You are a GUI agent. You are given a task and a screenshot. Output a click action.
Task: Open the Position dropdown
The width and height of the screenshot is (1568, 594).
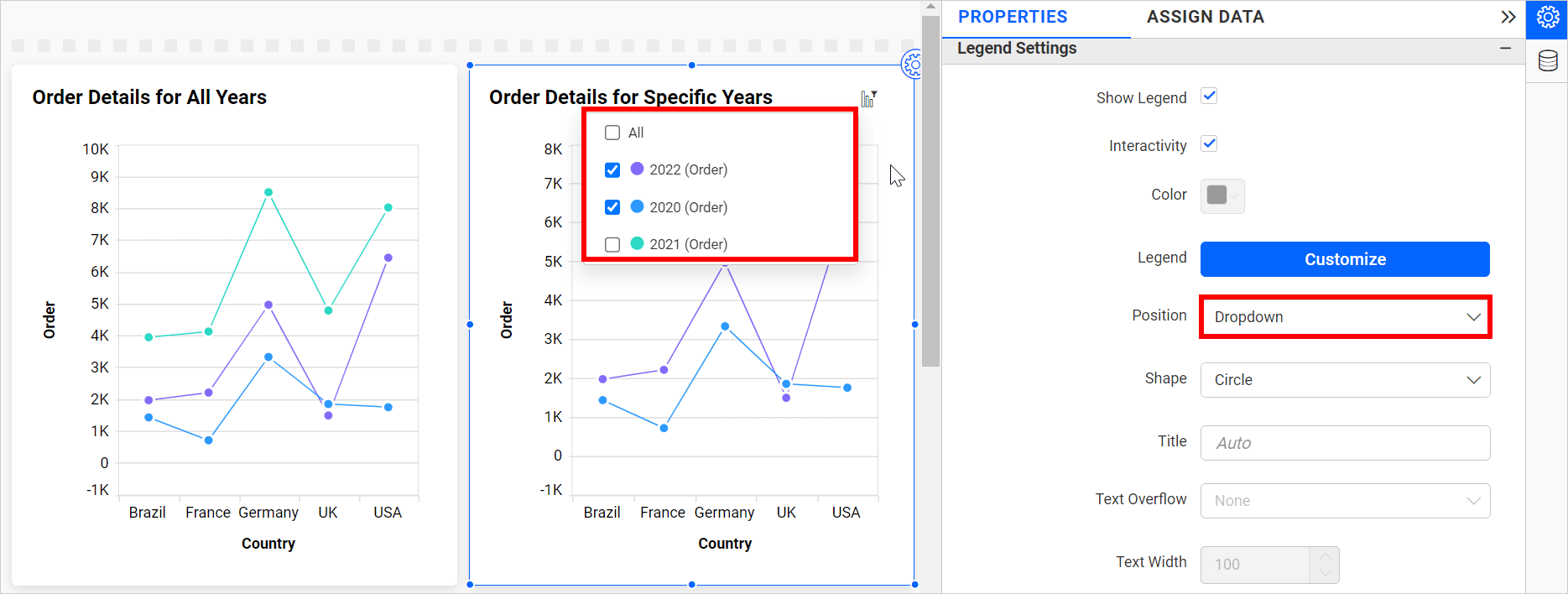tap(1345, 317)
